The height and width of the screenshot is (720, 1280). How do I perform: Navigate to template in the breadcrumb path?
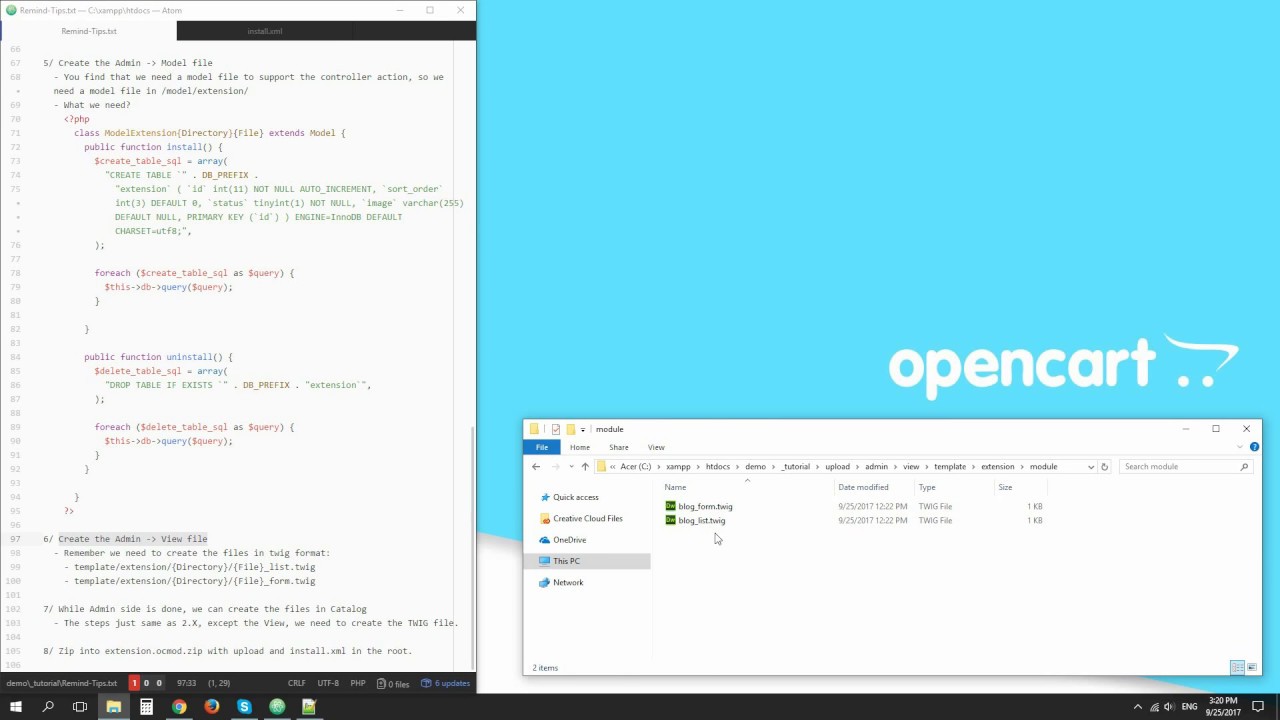pos(950,467)
